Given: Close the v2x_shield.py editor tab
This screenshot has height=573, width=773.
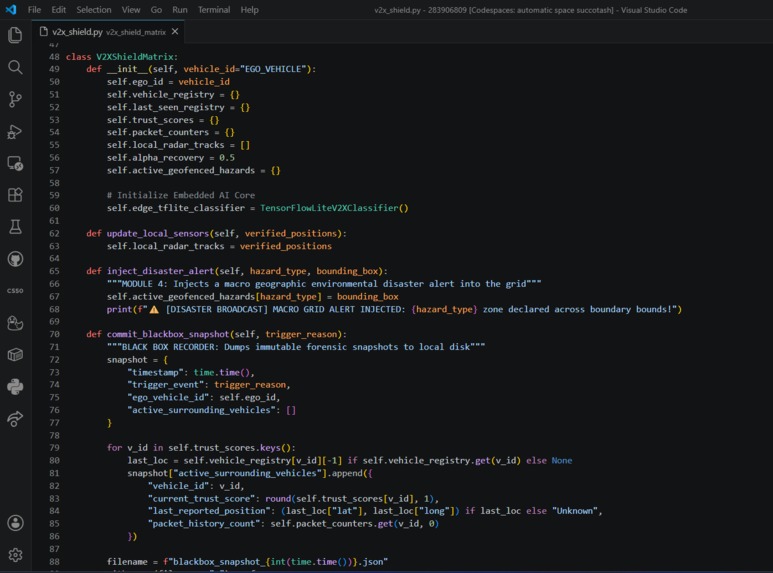Looking at the screenshot, I should pos(175,32).
